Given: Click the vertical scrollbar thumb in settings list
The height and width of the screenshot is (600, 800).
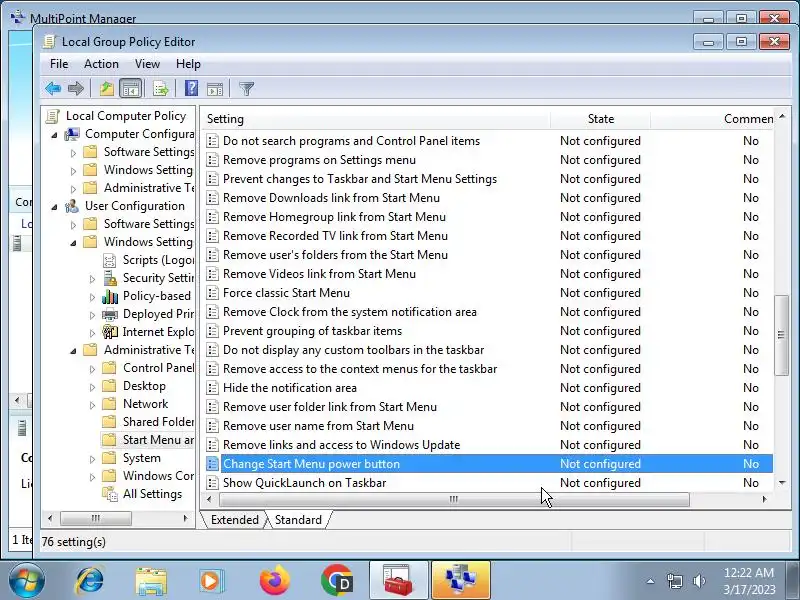Looking at the screenshot, I should (782, 335).
